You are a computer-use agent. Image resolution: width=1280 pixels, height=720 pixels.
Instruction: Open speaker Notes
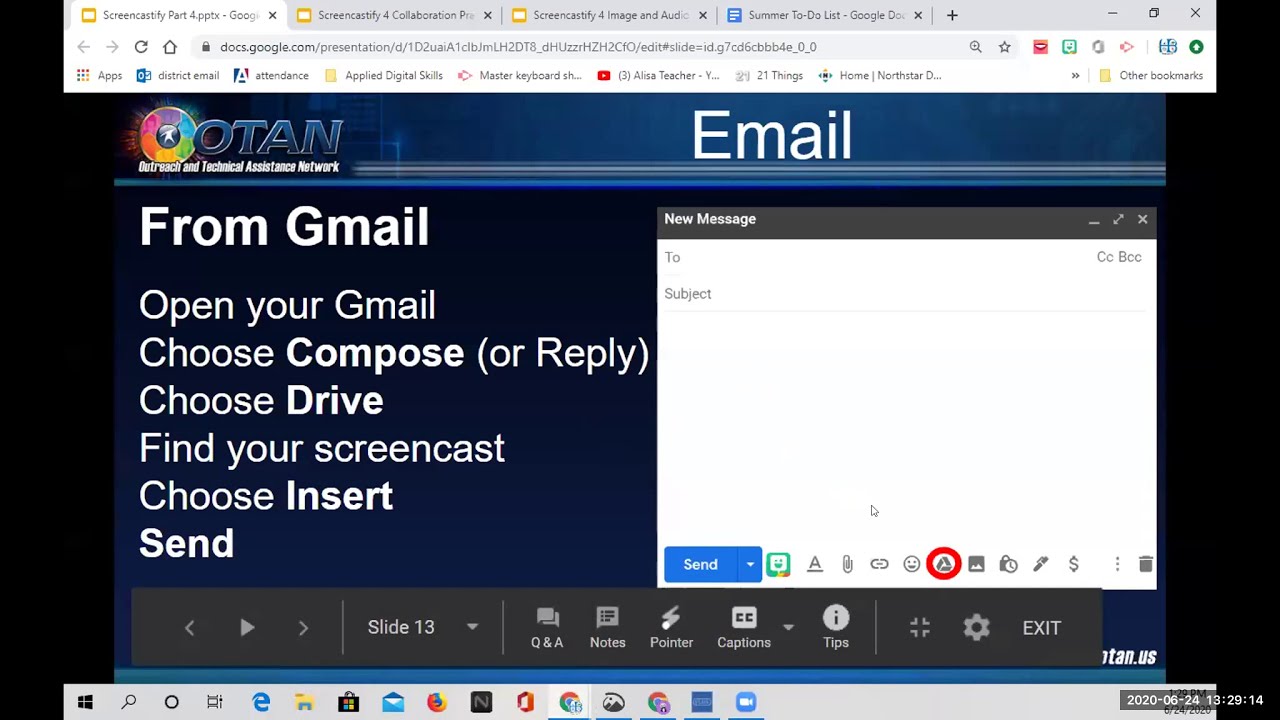607,628
